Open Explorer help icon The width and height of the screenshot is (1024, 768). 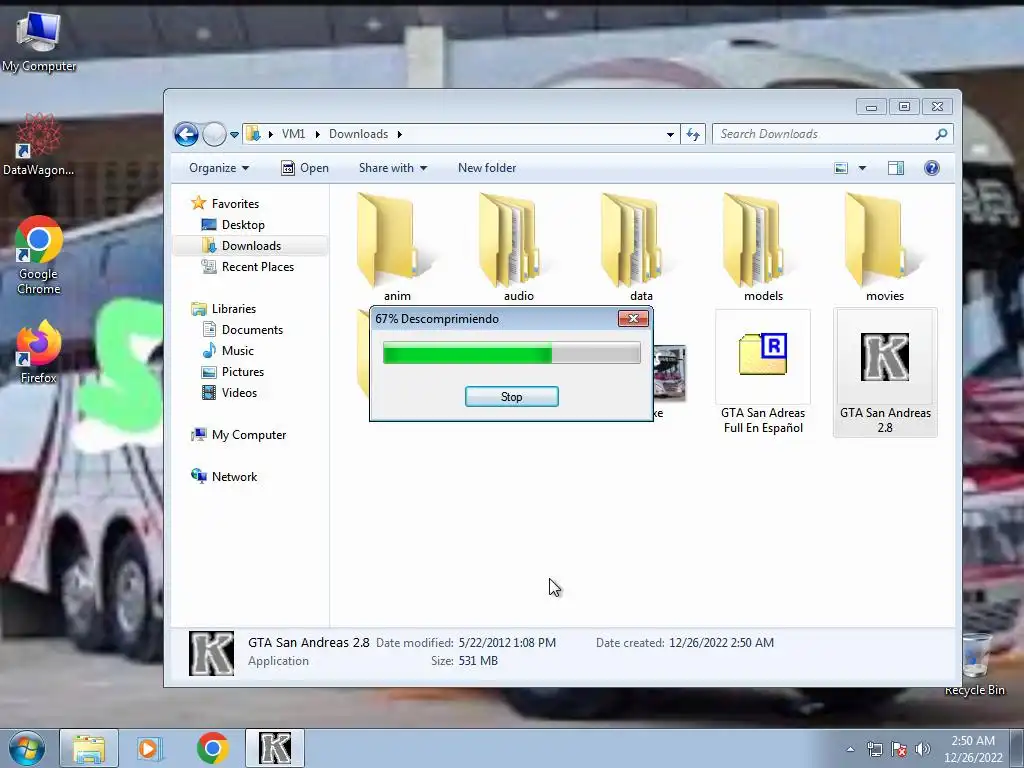tap(931, 168)
